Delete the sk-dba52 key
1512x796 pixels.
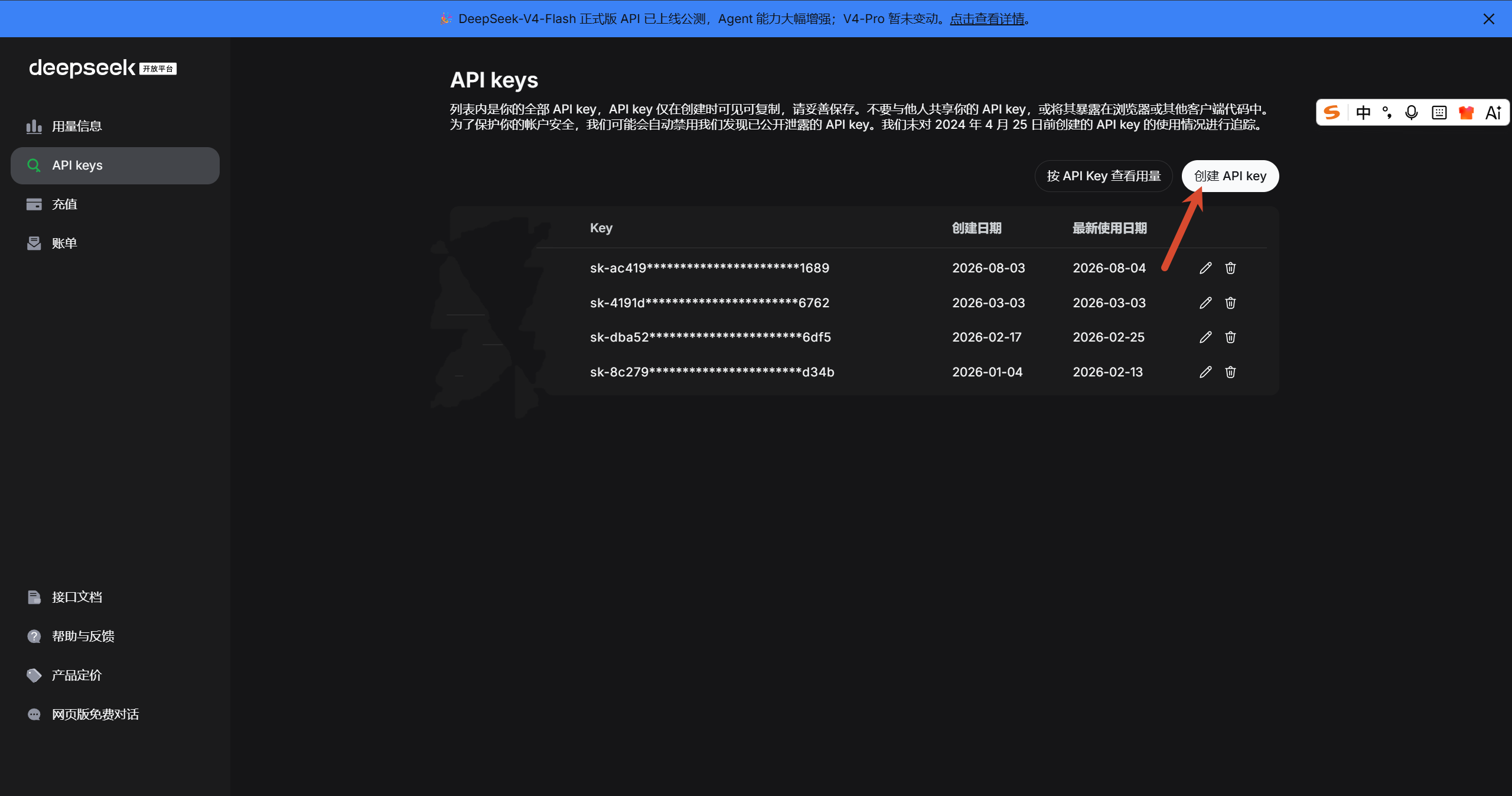[x=1230, y=337]
